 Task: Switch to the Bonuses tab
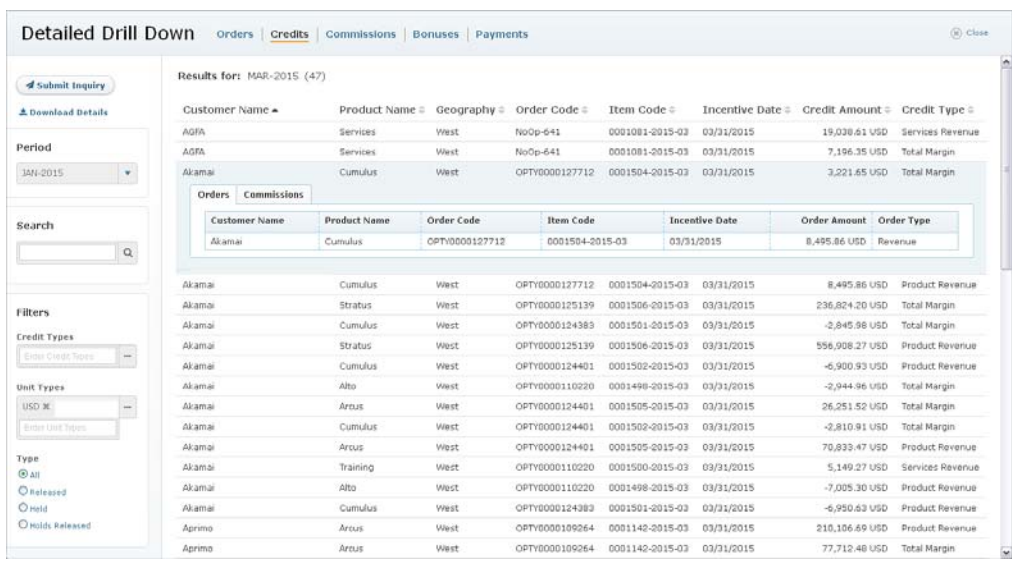436,34
